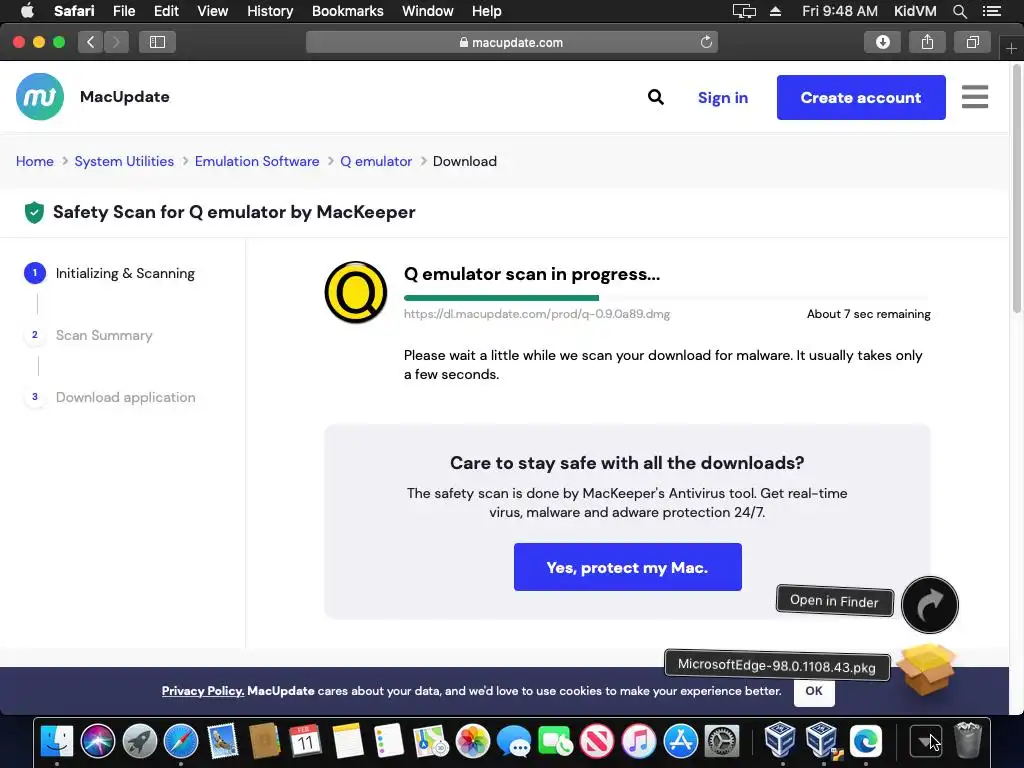Dismiss cookie banner with OK
Screen dimensions: 1024x768
coord(814,691)
